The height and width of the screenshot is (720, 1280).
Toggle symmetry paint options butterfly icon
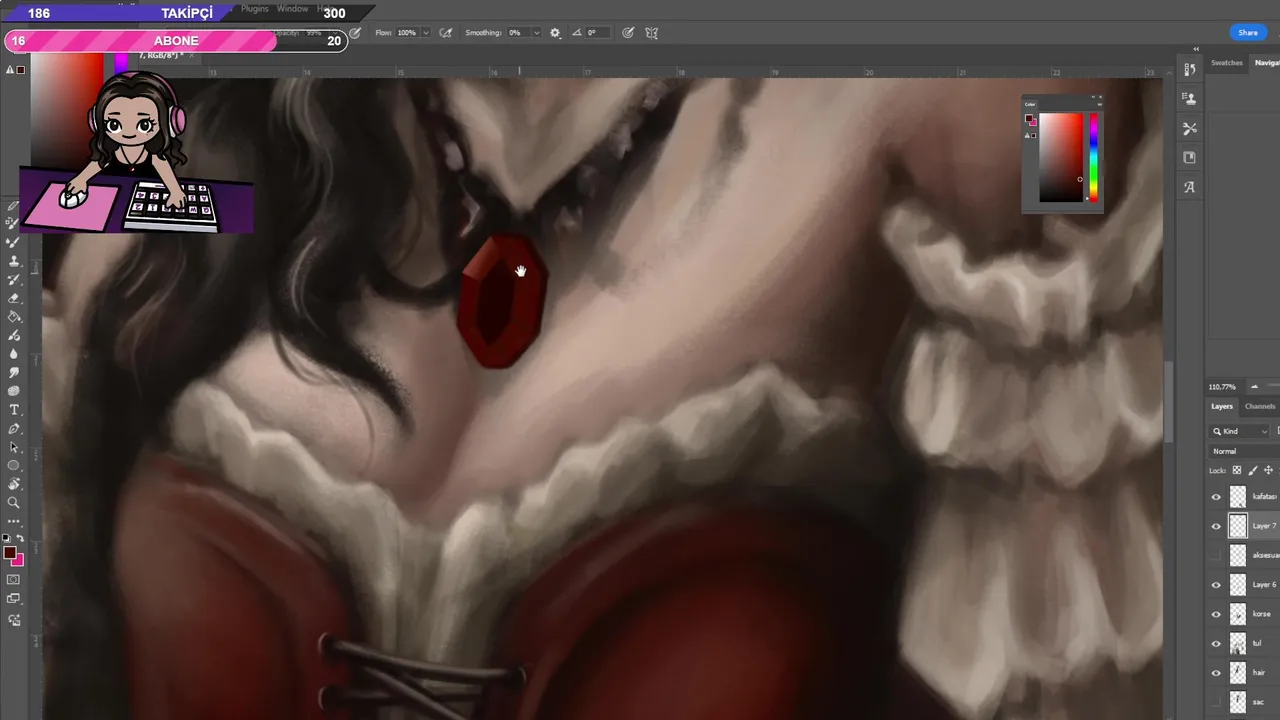[x=652, y=33]
